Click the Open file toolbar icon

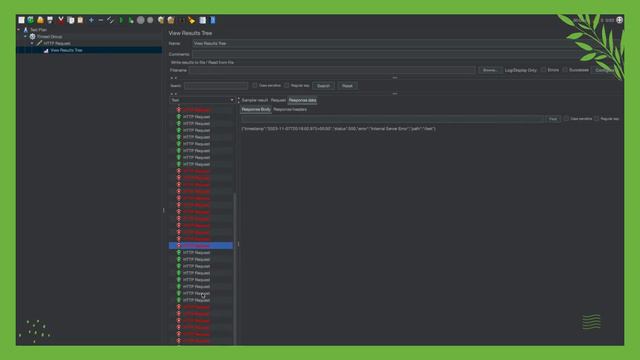pyautogui.click(x=40, y=20)
